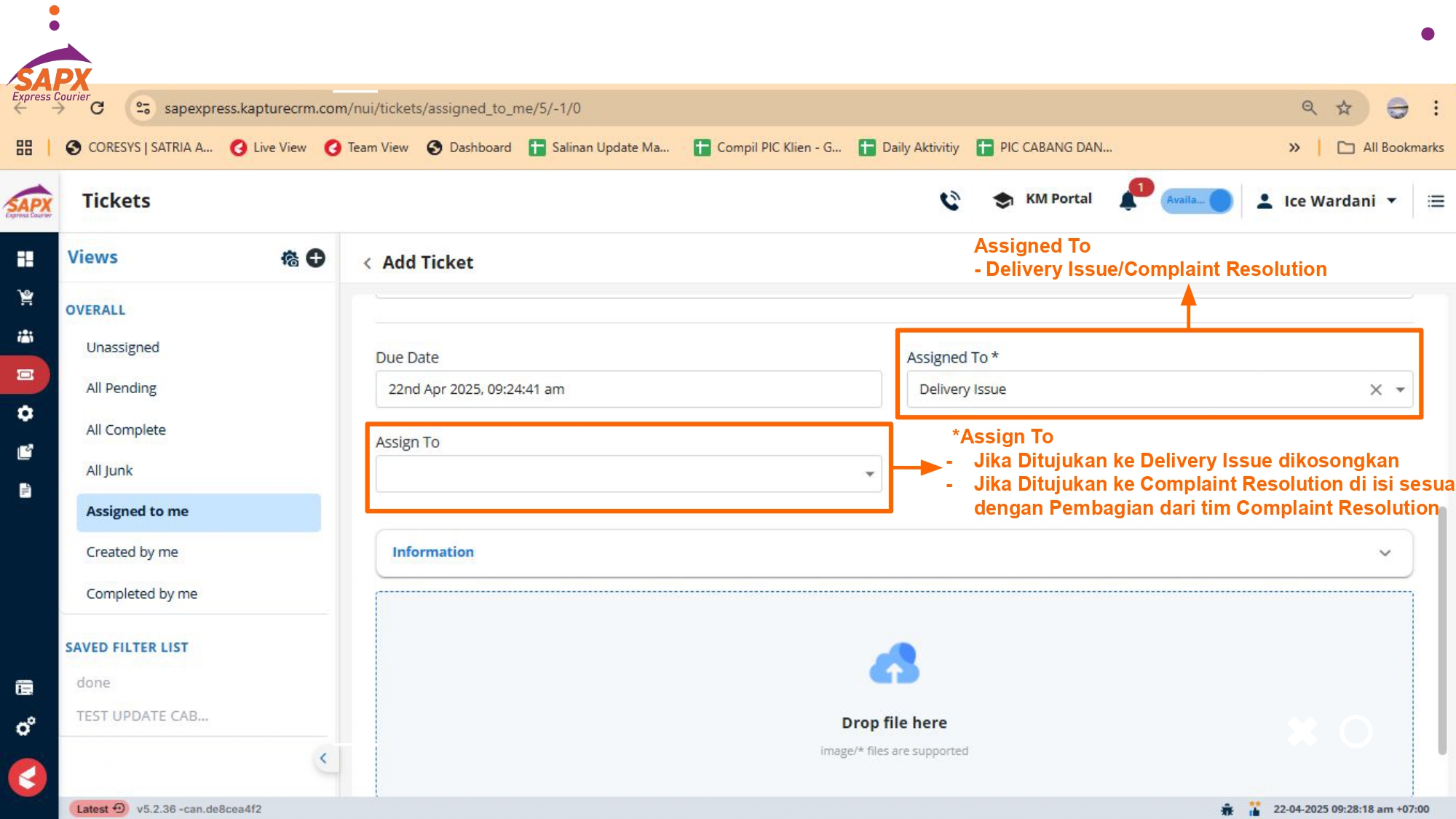Go forward in browser history

coord(58,108)
